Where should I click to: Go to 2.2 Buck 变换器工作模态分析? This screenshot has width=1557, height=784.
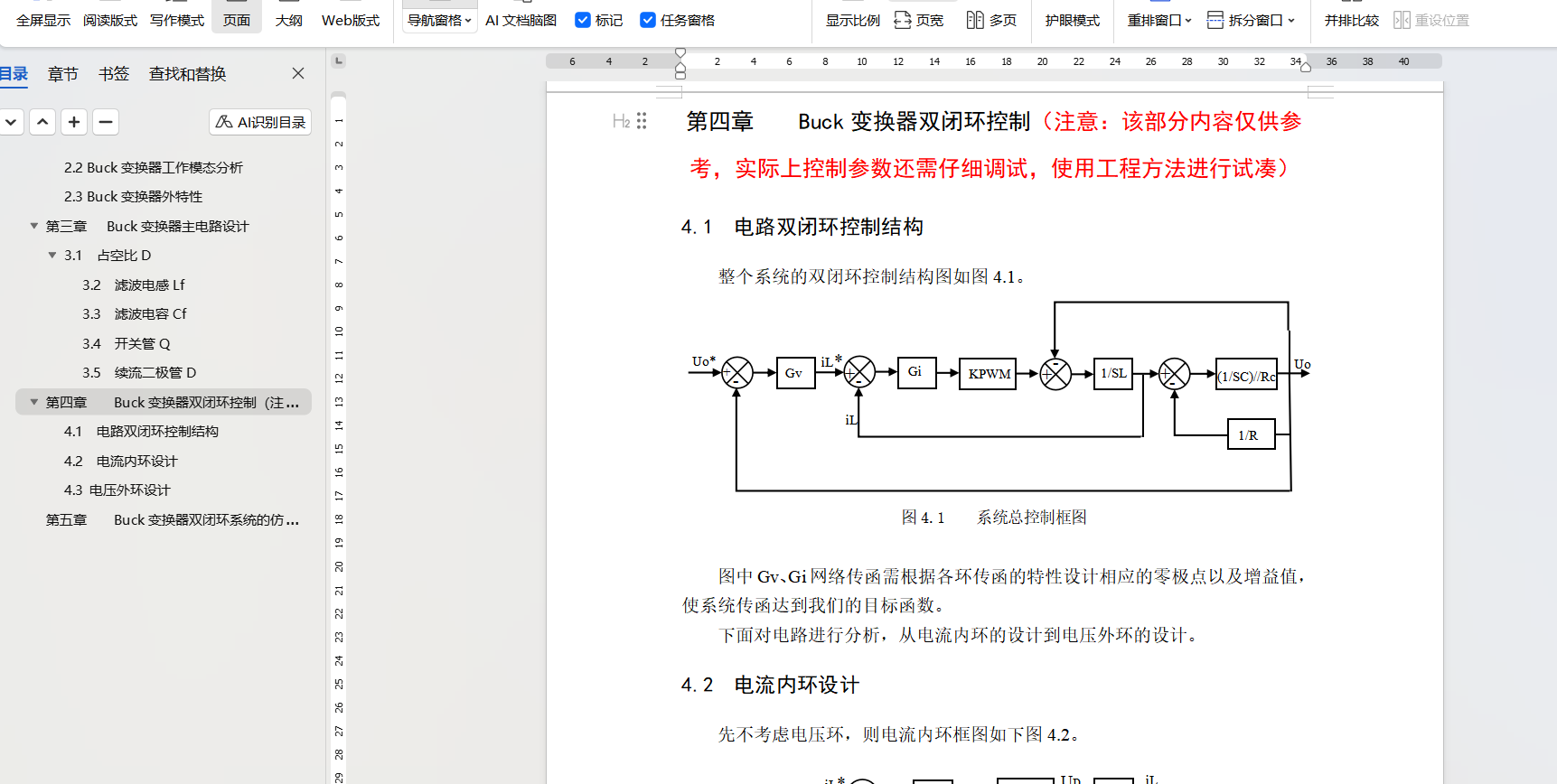(x=154, y=167)
